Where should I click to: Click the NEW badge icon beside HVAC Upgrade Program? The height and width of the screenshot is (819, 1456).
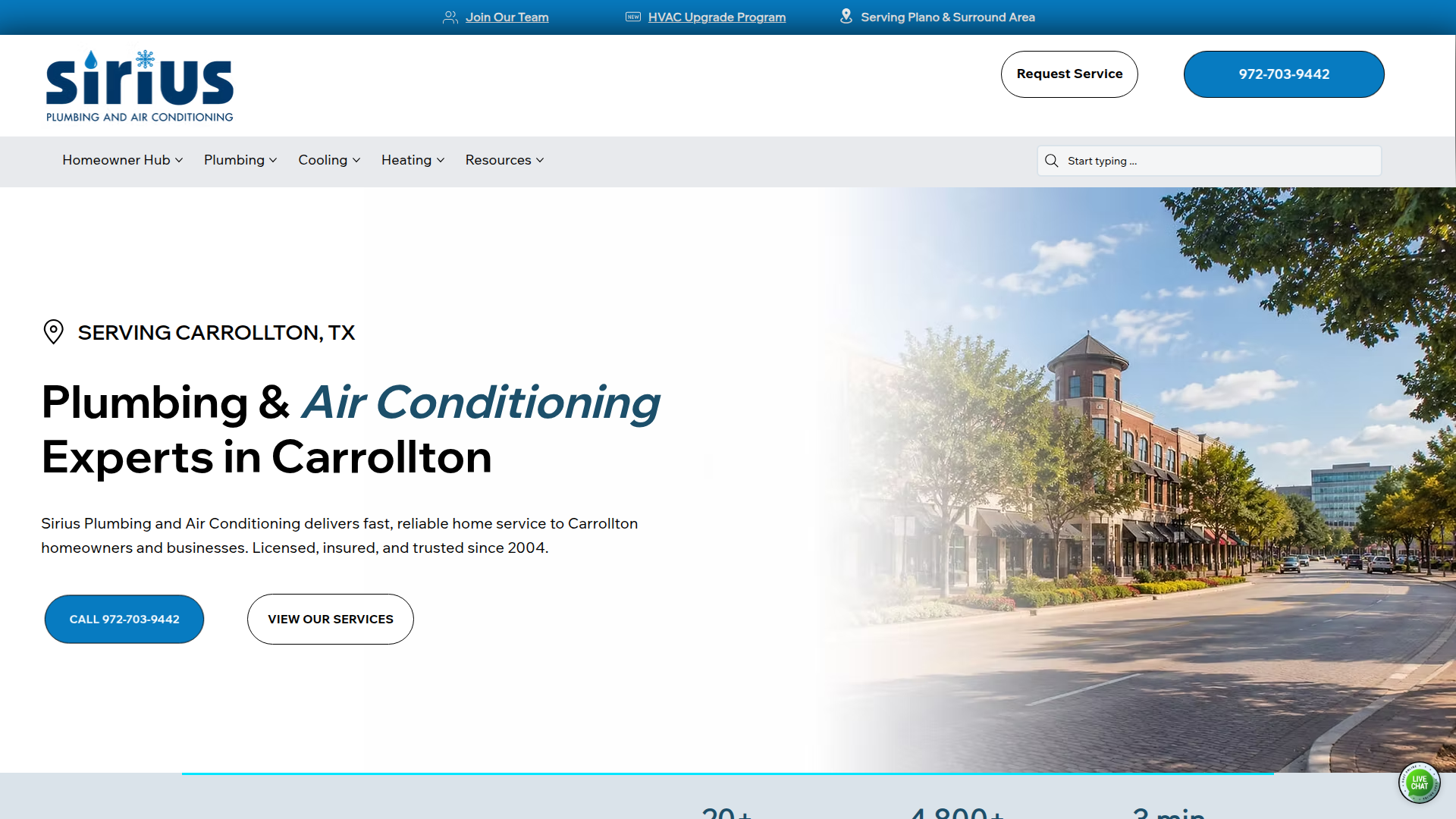click(633, 17)
